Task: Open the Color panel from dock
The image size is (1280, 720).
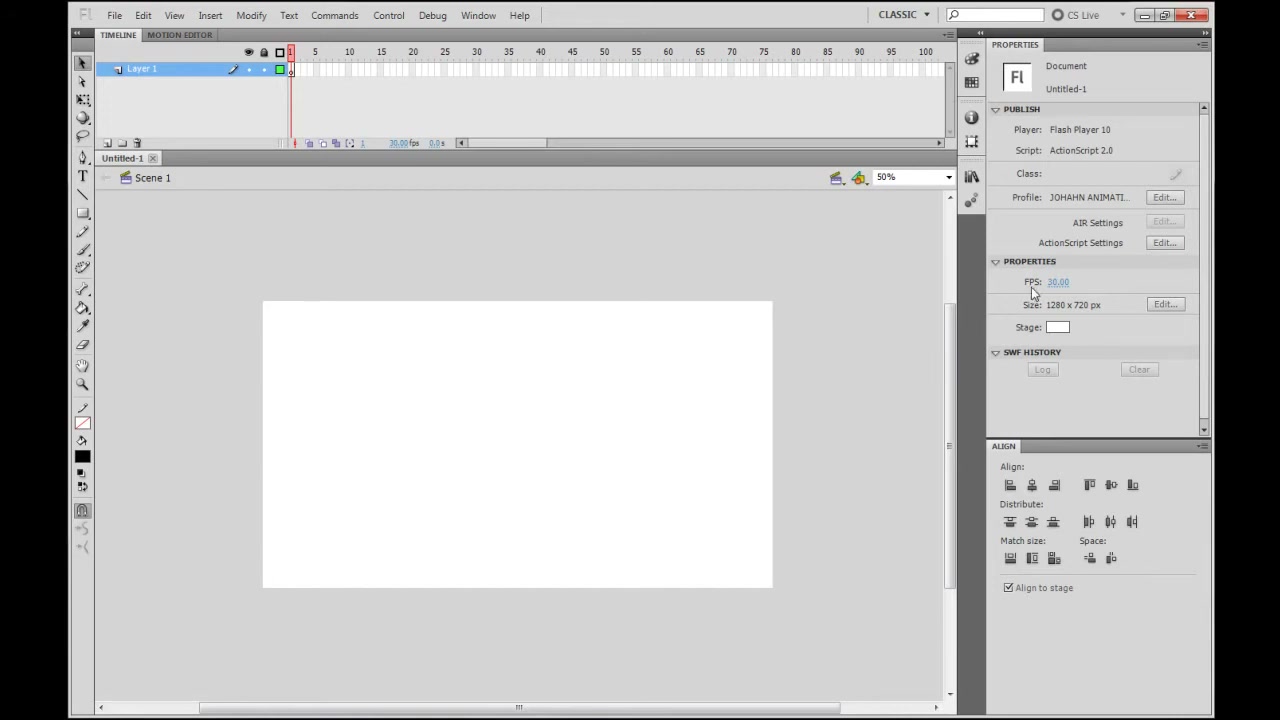Action: (x=972, y=59)
